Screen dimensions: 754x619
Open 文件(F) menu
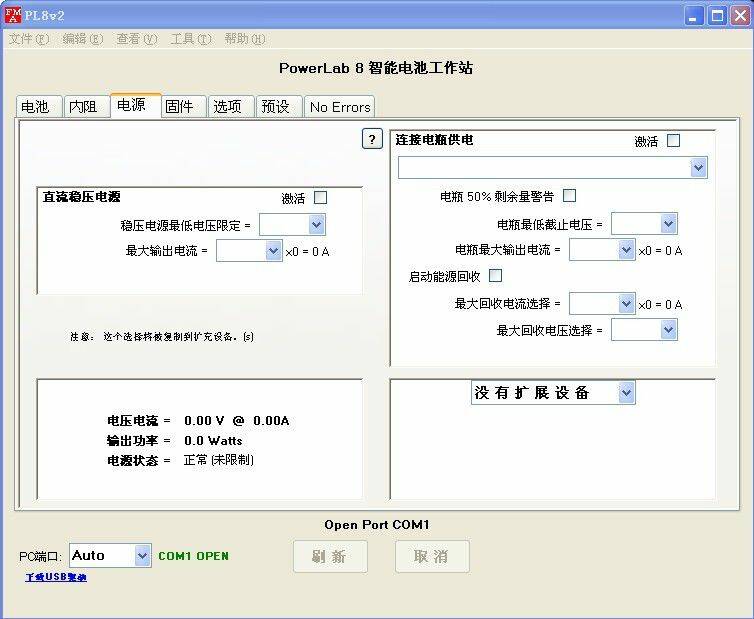29,39
